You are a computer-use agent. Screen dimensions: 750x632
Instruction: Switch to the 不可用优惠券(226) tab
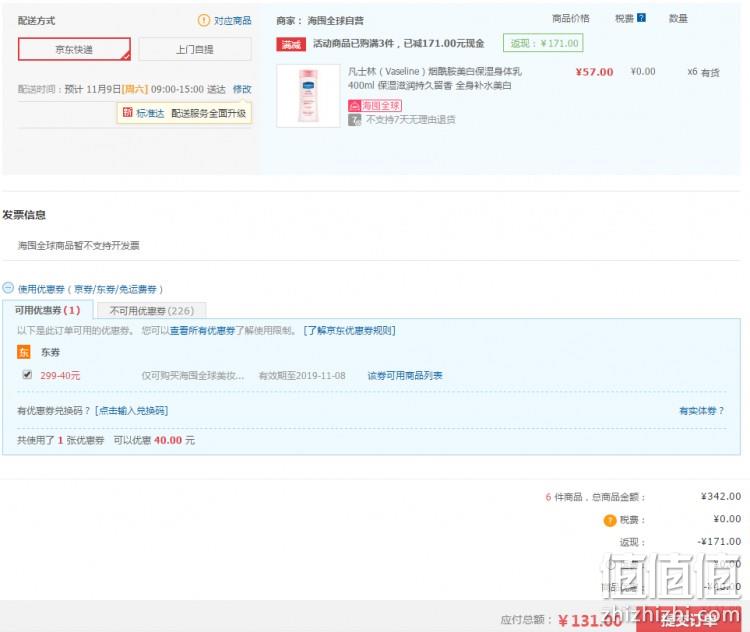pos(152,310)
